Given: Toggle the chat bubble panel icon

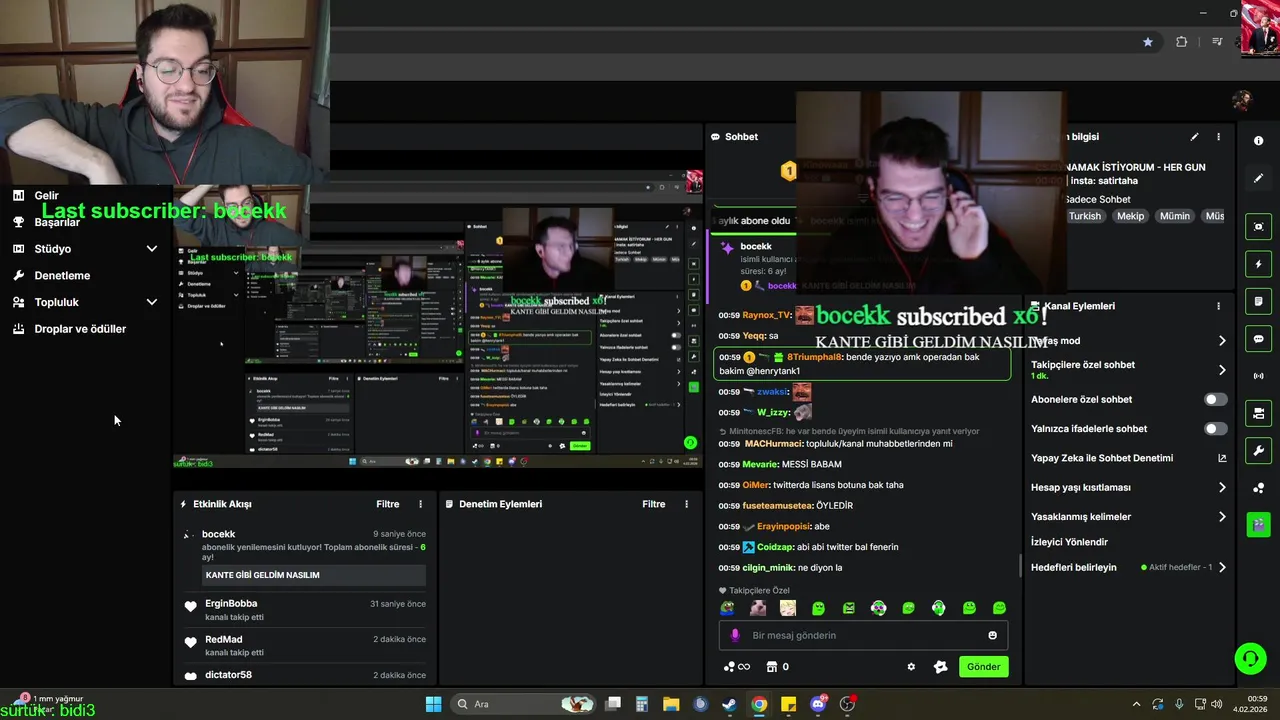Looking at the screenshot, I should [1258, 339].
